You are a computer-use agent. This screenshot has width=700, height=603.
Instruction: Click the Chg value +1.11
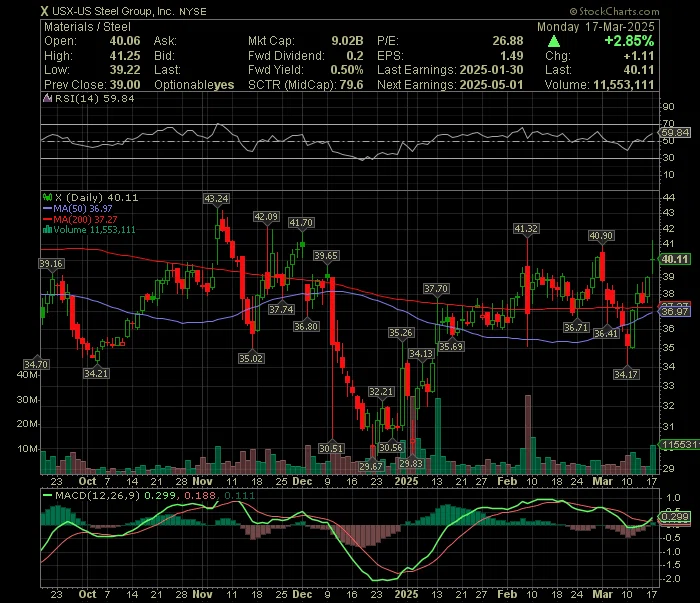coord(639,56)
